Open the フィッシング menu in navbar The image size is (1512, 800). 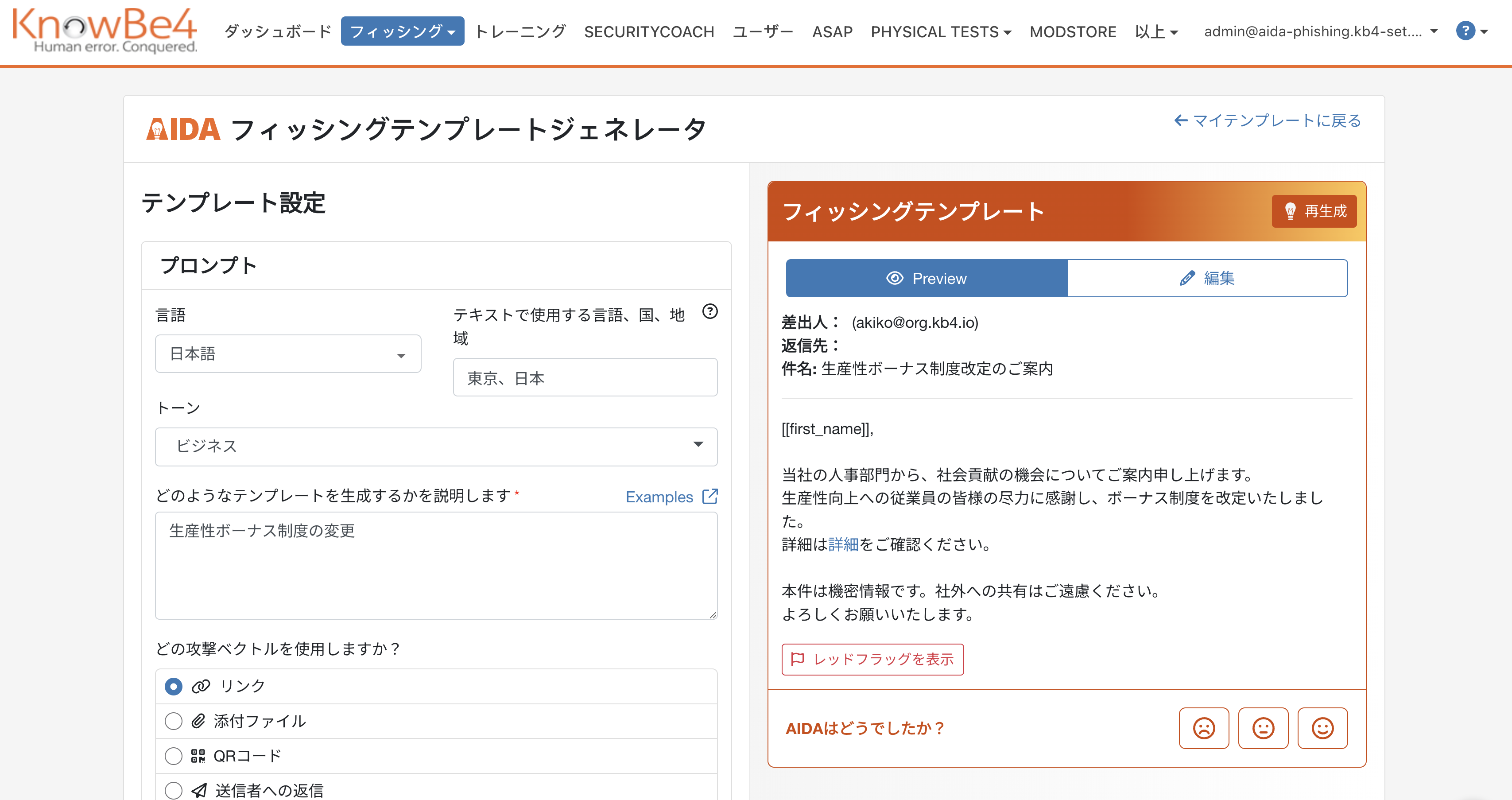[x=402, y=32]
